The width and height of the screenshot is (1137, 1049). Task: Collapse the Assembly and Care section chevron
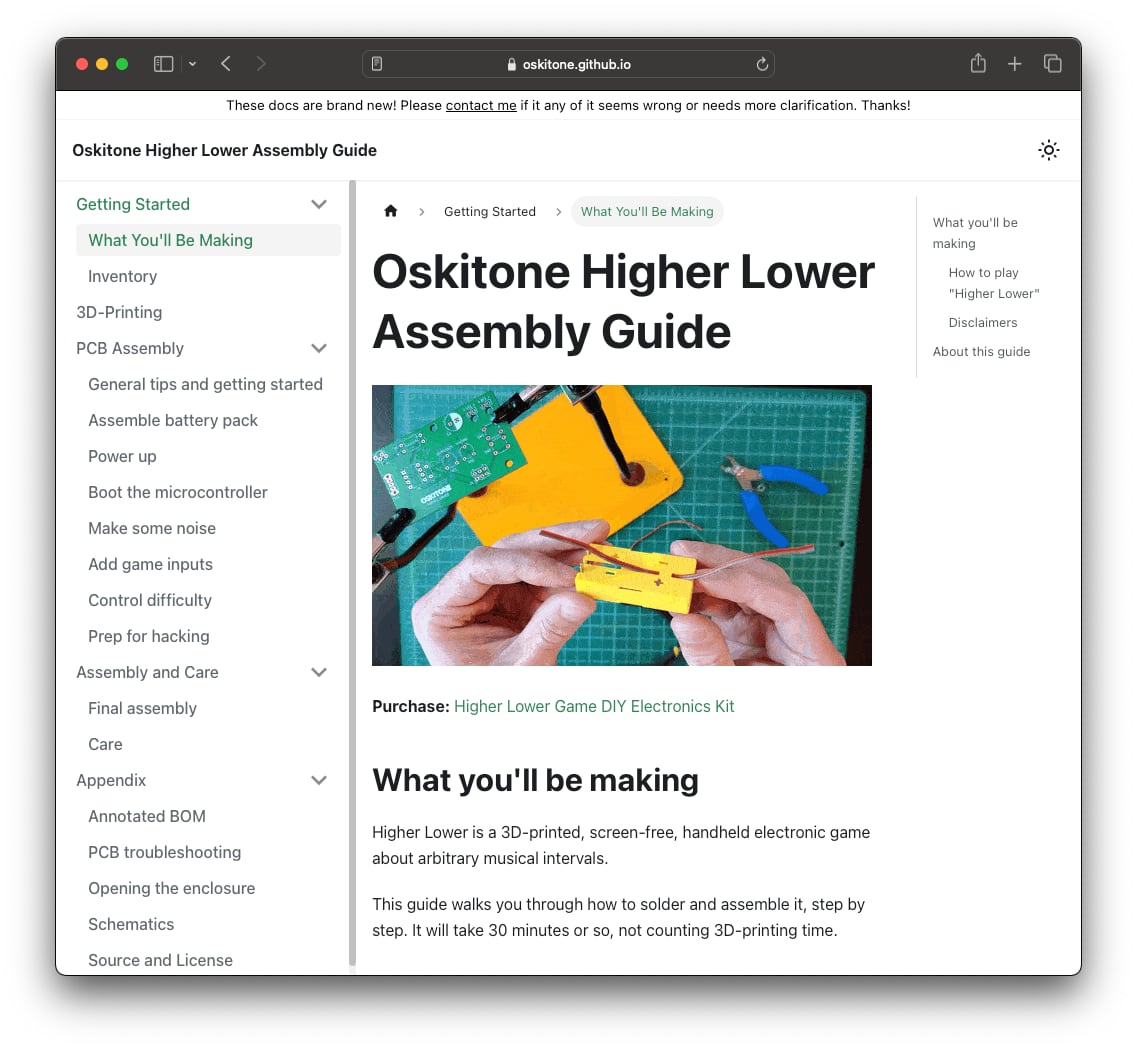pos(319,673)
